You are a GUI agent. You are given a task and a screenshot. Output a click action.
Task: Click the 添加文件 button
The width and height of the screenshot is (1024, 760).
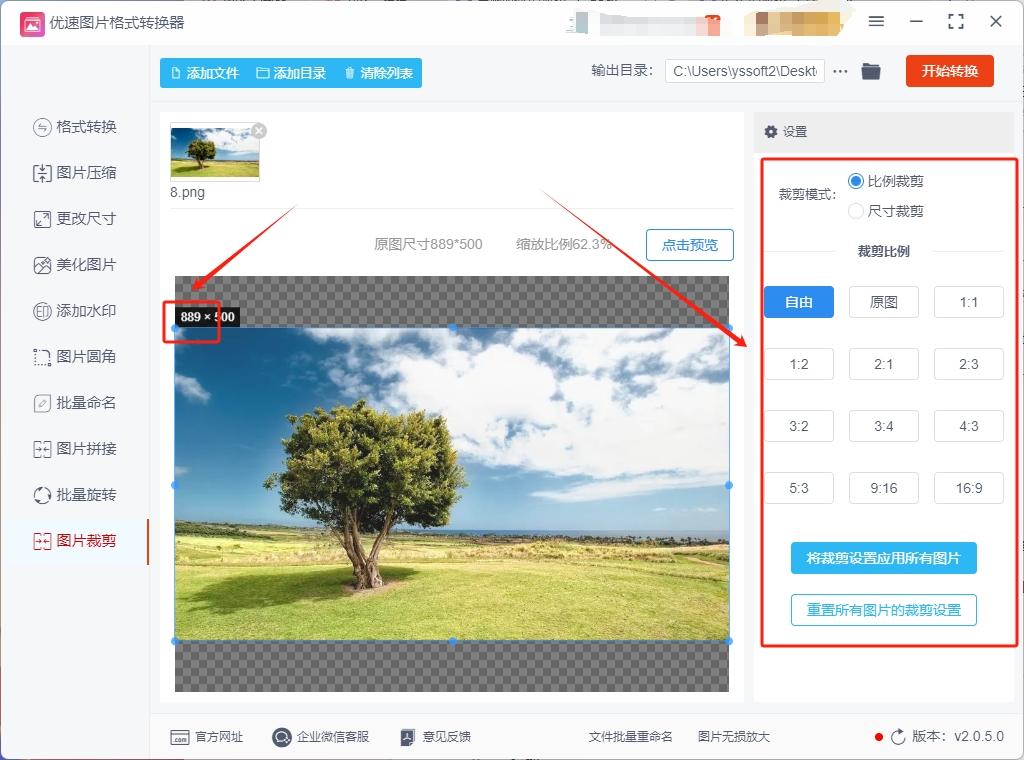pyautogui.click(x=205, y=73)
